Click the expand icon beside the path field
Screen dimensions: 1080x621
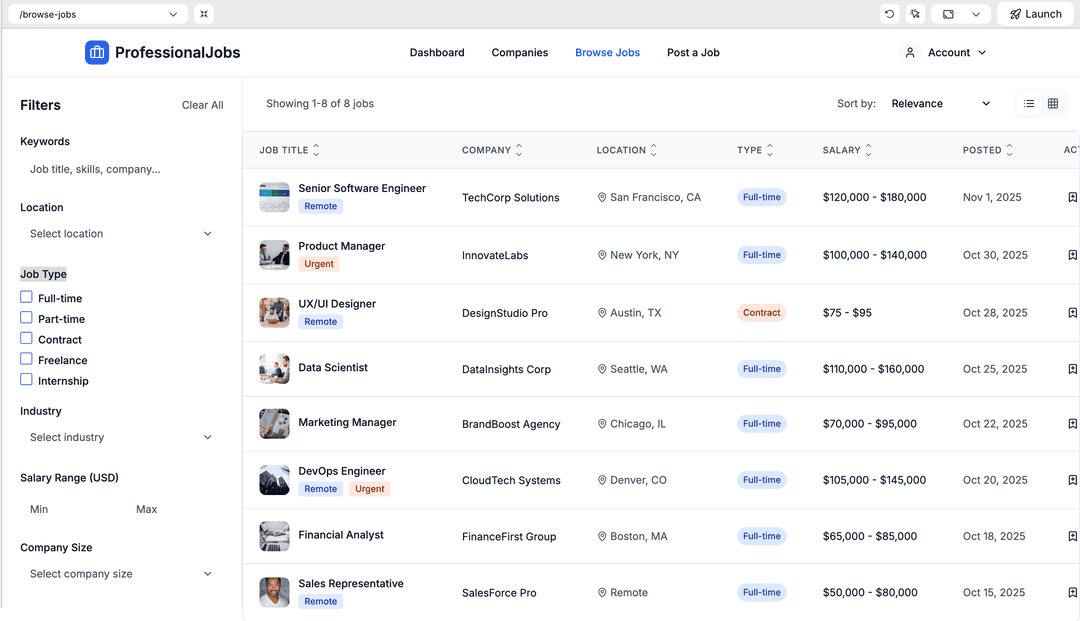pos(204,14)
